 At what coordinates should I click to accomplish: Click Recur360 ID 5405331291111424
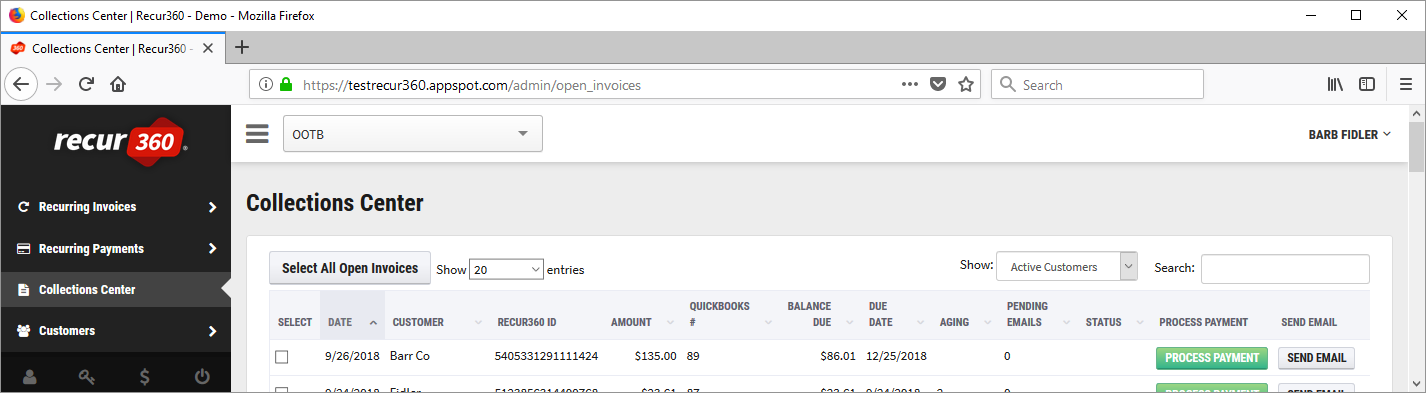click(x=546, y=356)
